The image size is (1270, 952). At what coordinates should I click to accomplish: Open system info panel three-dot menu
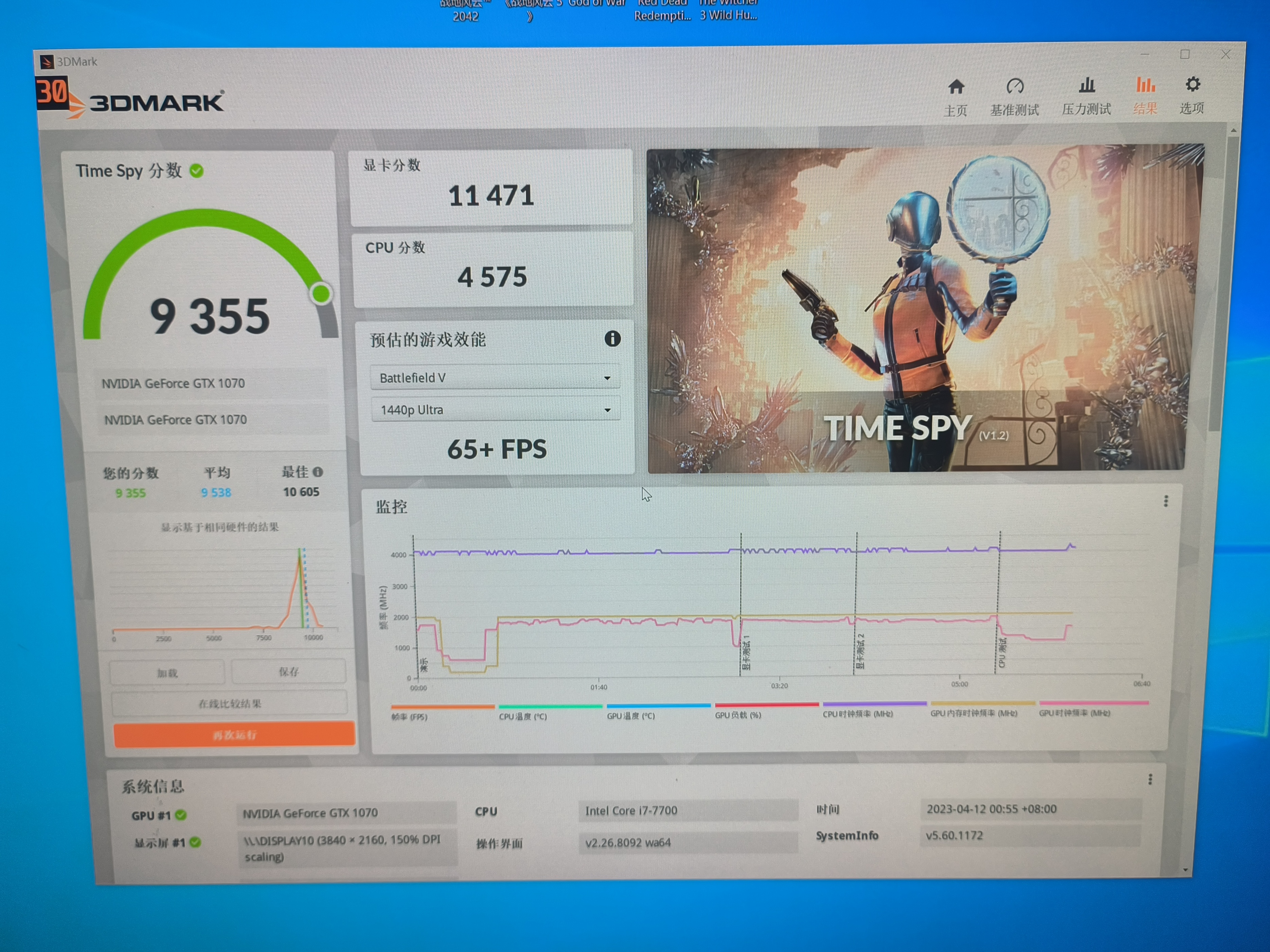[x=1150, y=779]
